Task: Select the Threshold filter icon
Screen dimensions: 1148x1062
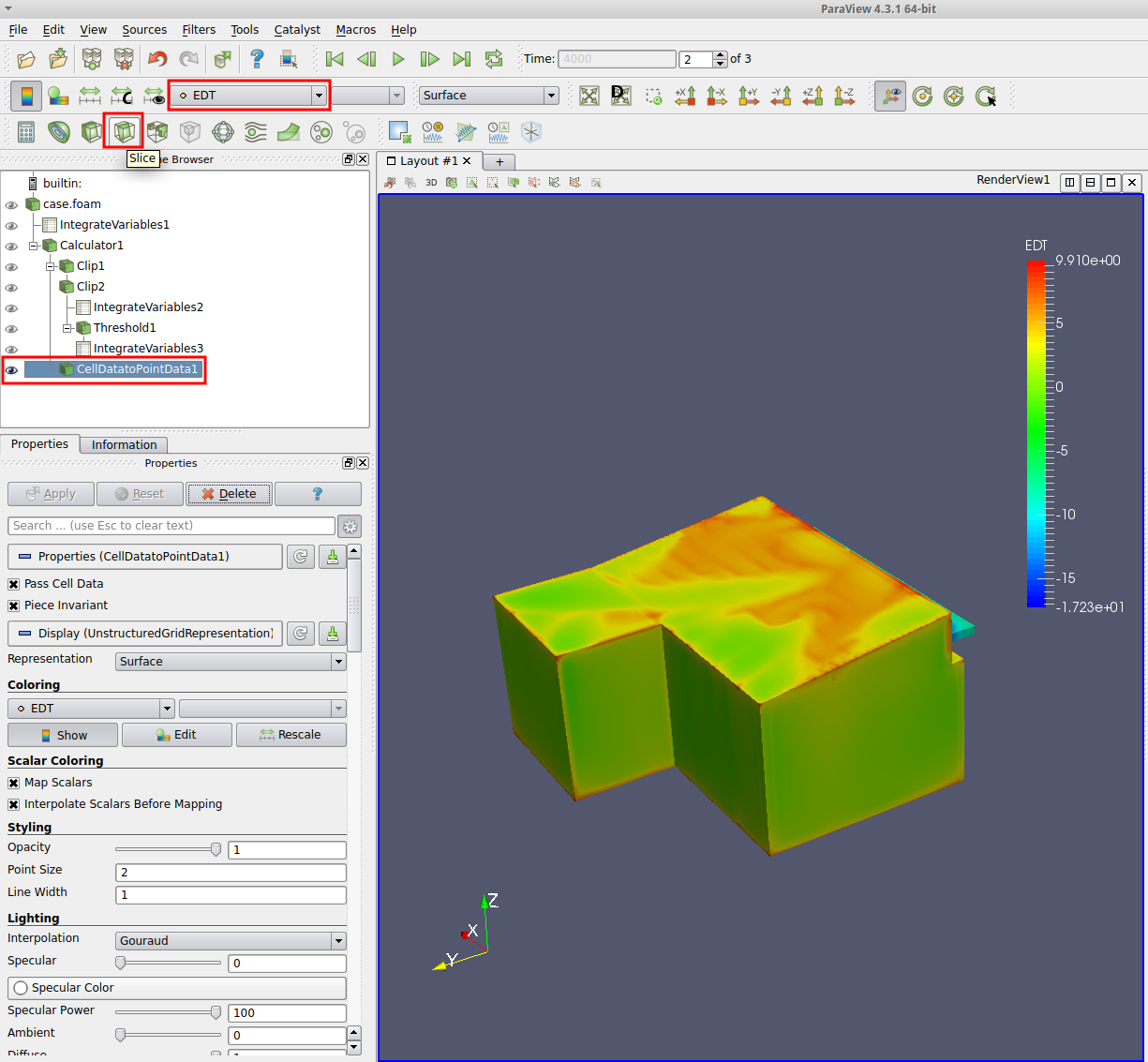Action: [157, 132]
